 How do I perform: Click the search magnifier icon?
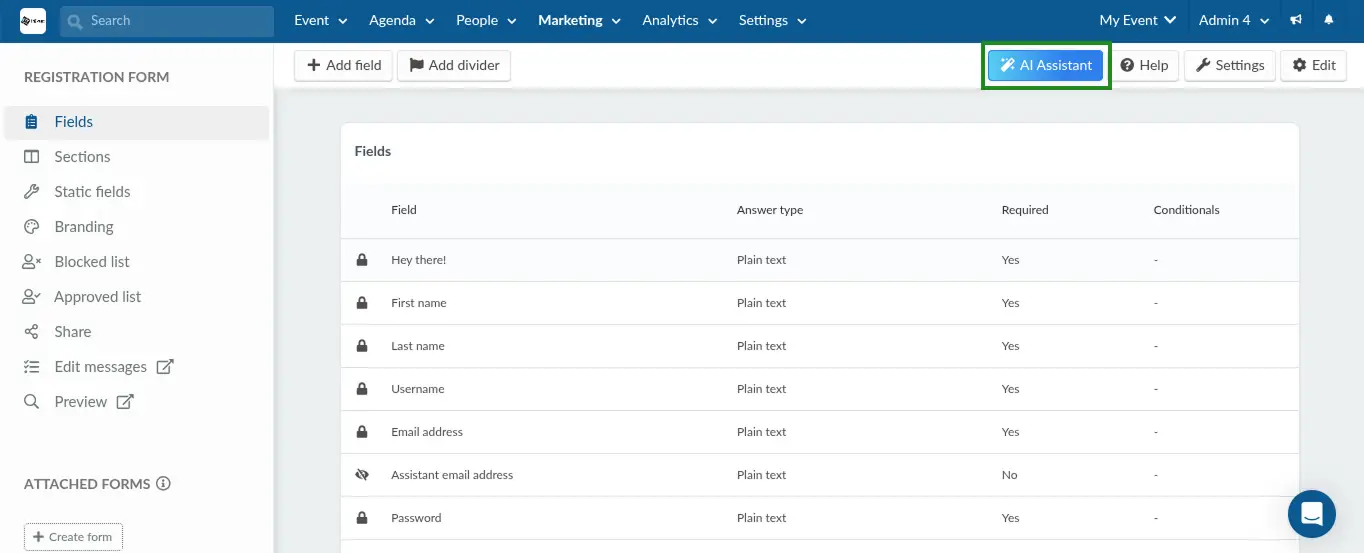tap(75, 21)
